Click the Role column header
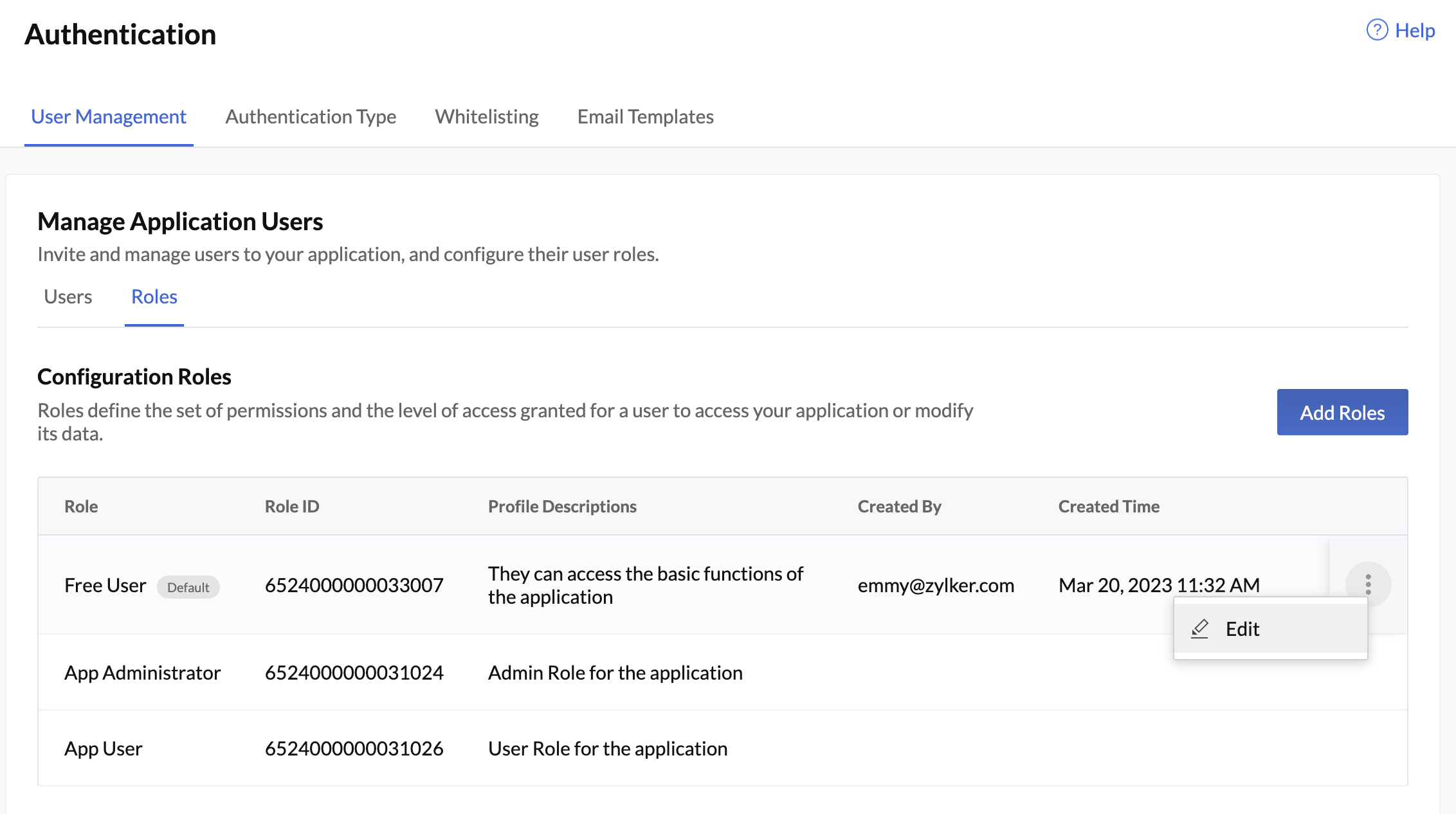1456x814 pixels. [x=80, y=506]
